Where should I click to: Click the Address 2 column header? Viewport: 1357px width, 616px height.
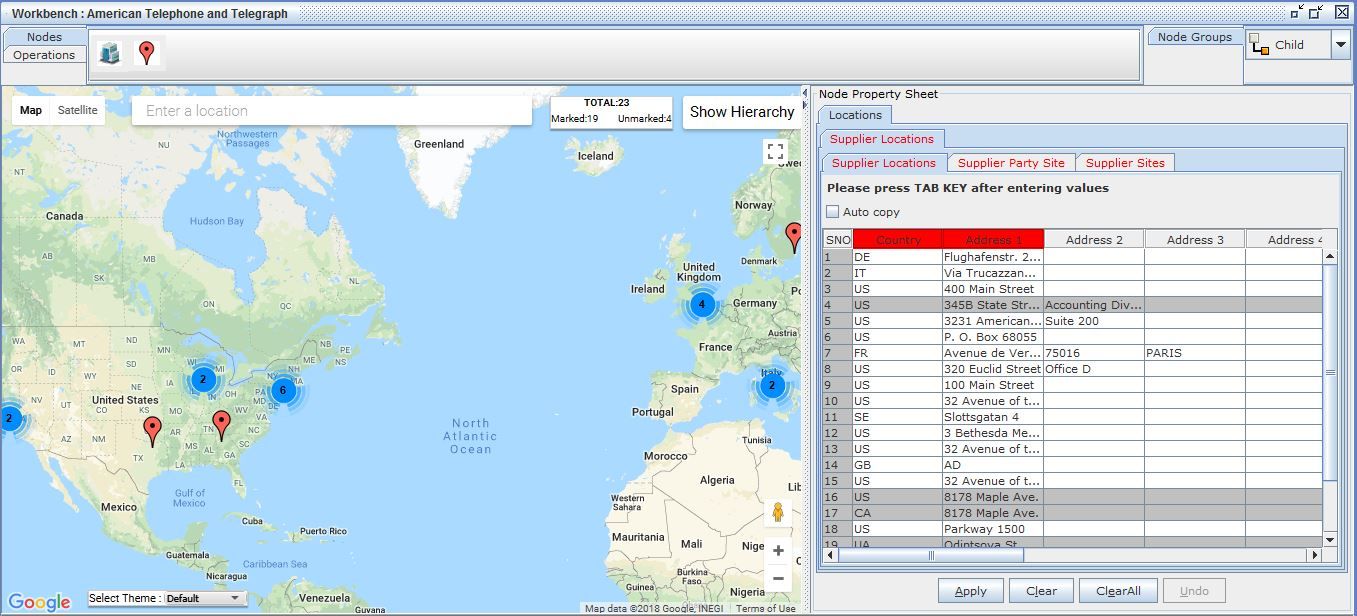click(x=1094, y=240)
